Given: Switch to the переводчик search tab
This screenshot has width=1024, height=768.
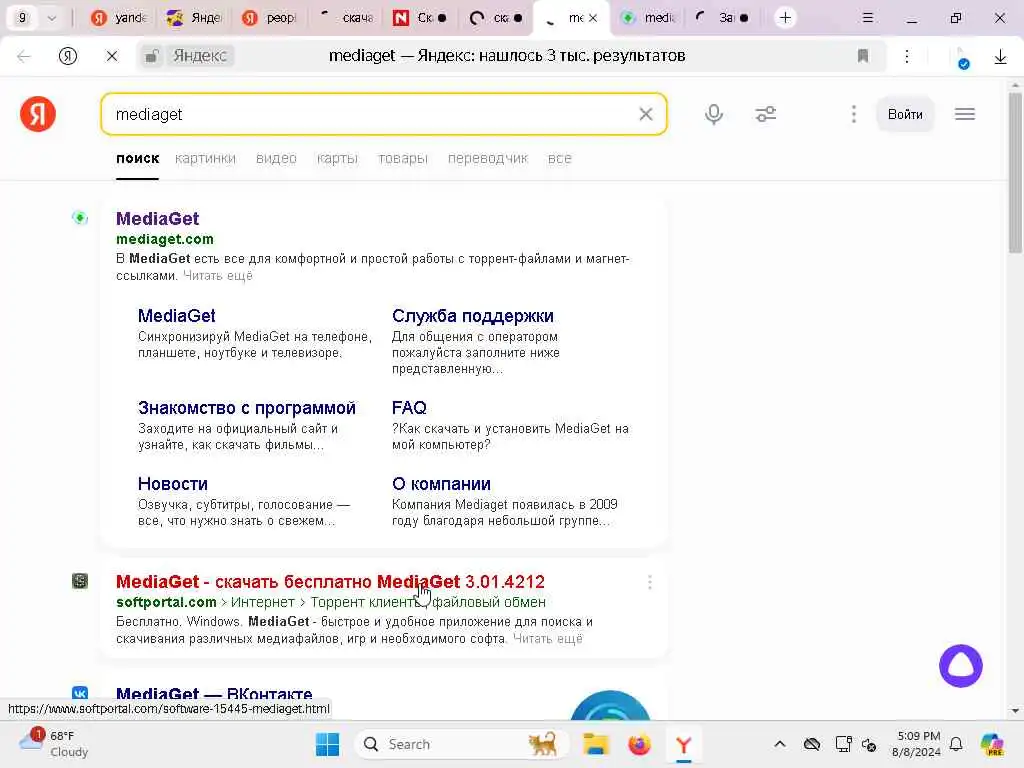Looking at the screenshot, I should (x=487, y=158).
